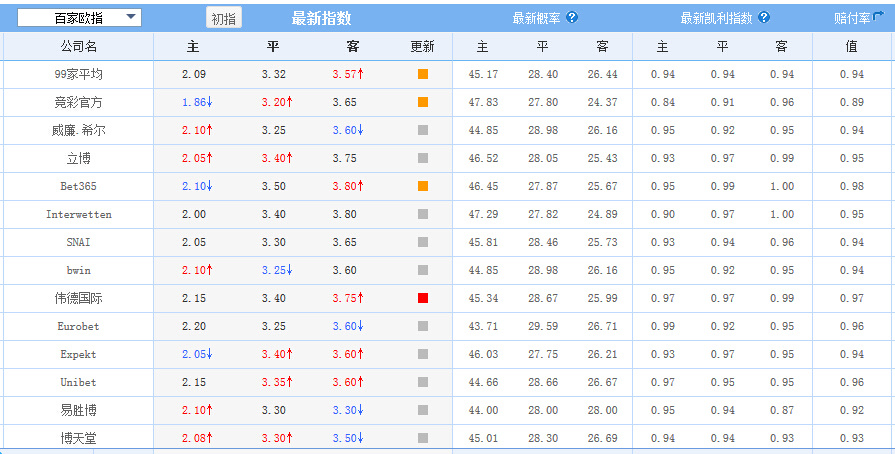Click the gray update square for SNAI

(x=423, y=242)
